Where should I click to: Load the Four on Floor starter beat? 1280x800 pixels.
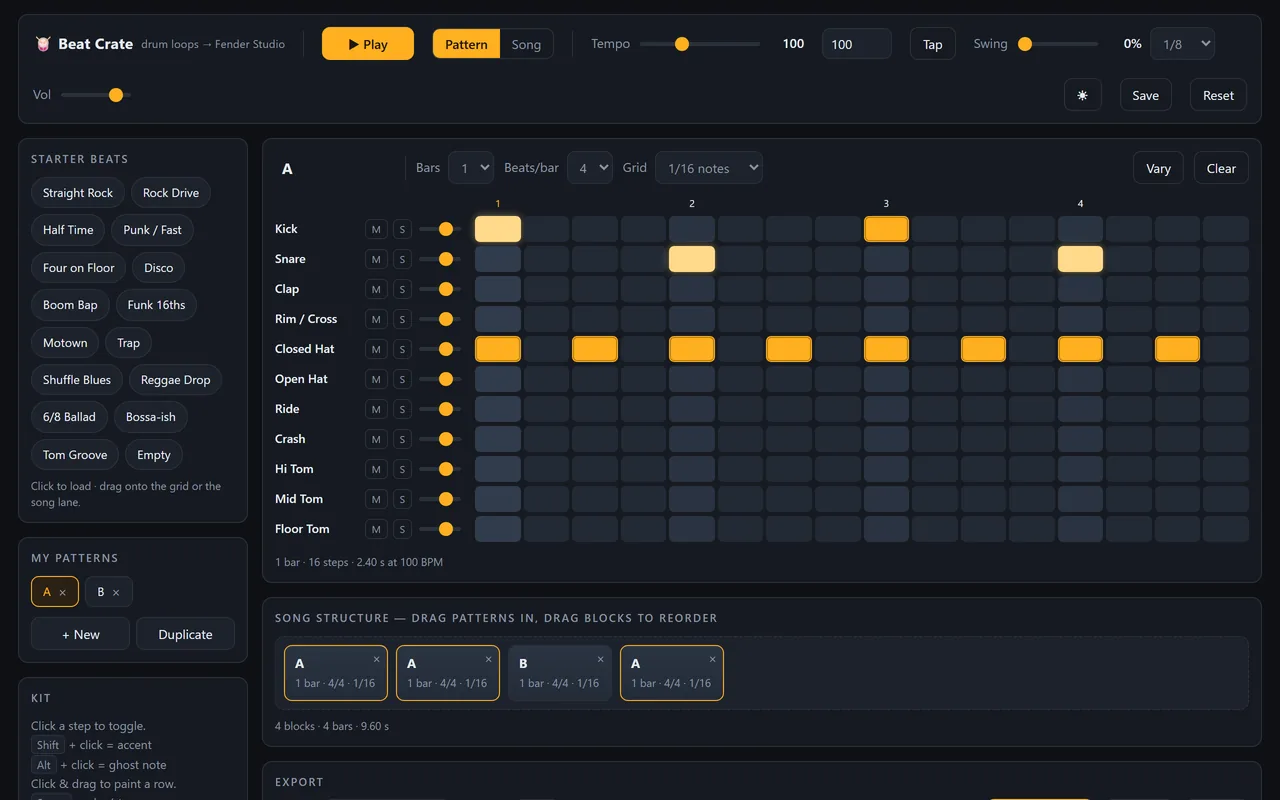coord(79,267)
